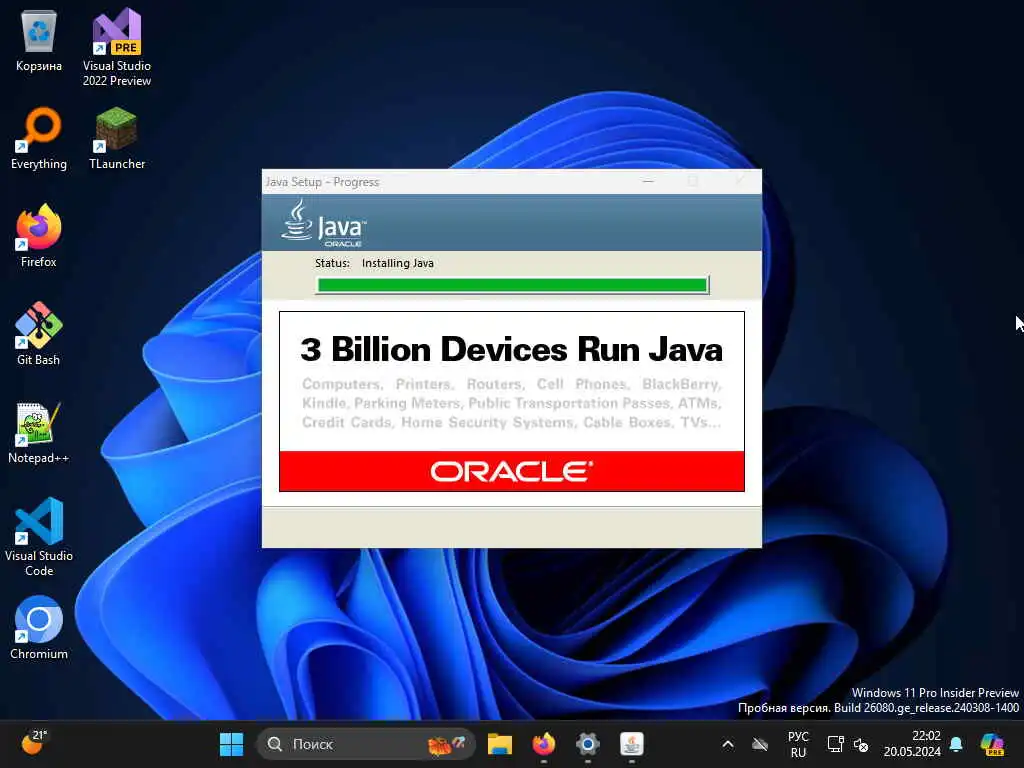Switch the РУС RU input language
The height and width of the screenshot is (768, 1024).
point(798,744)
